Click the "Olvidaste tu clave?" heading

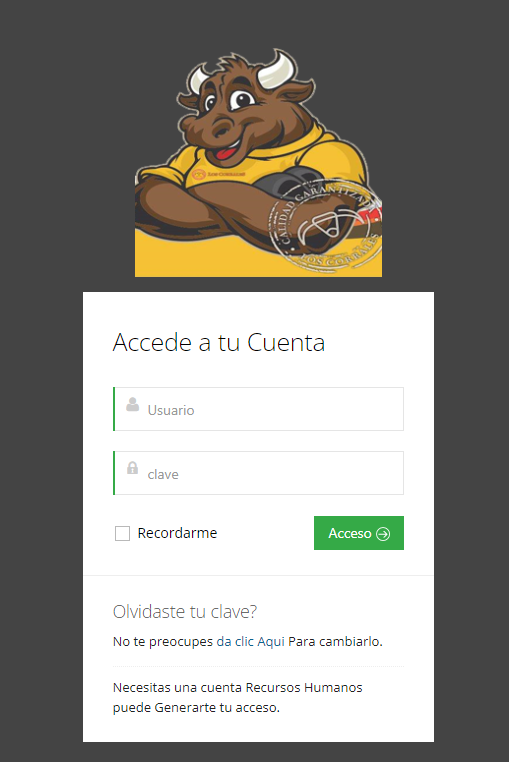(x=185, y=611)
